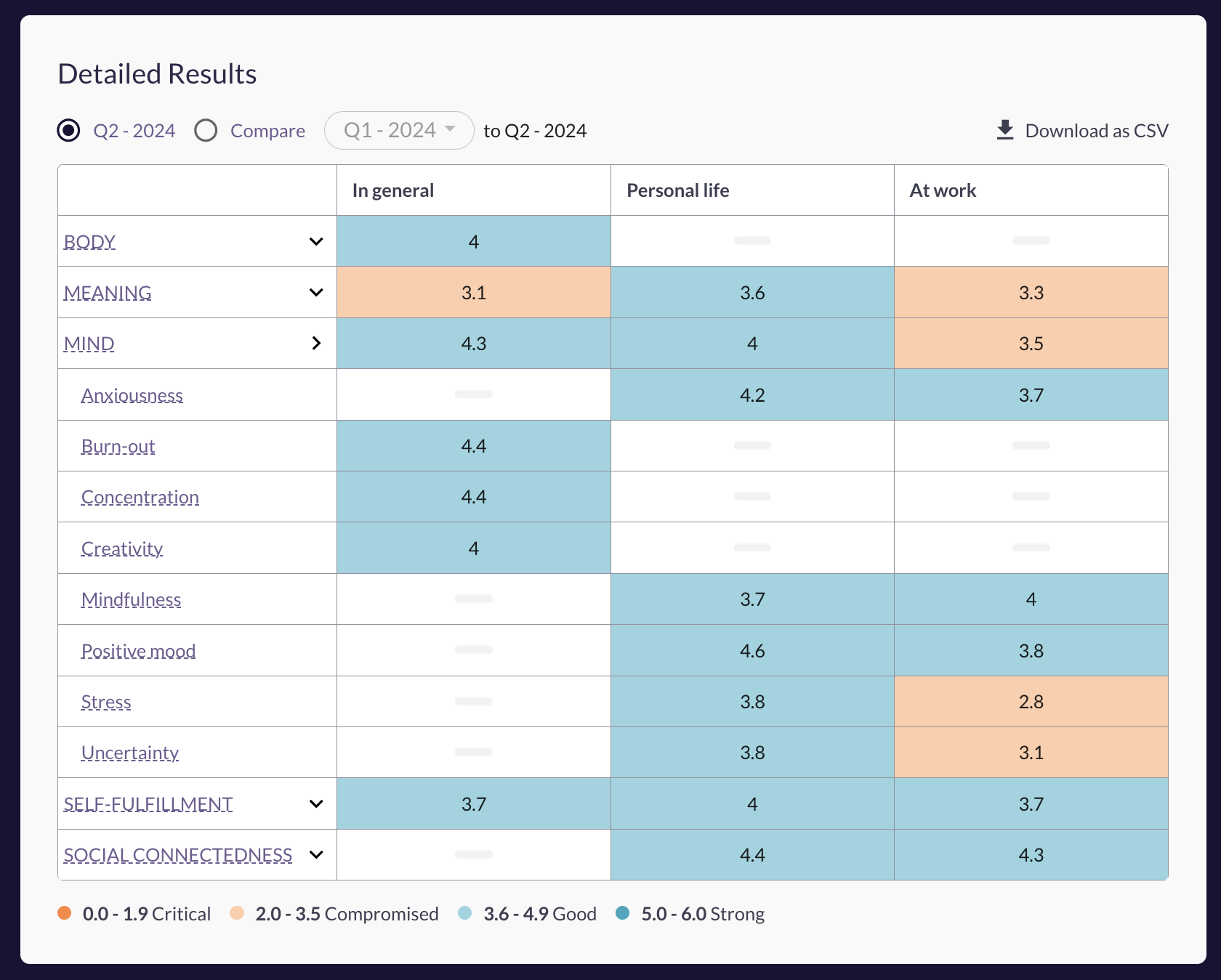Select the Uncertainty metric link
This screenshot has height=980, width=1221.
pos(130,753)
